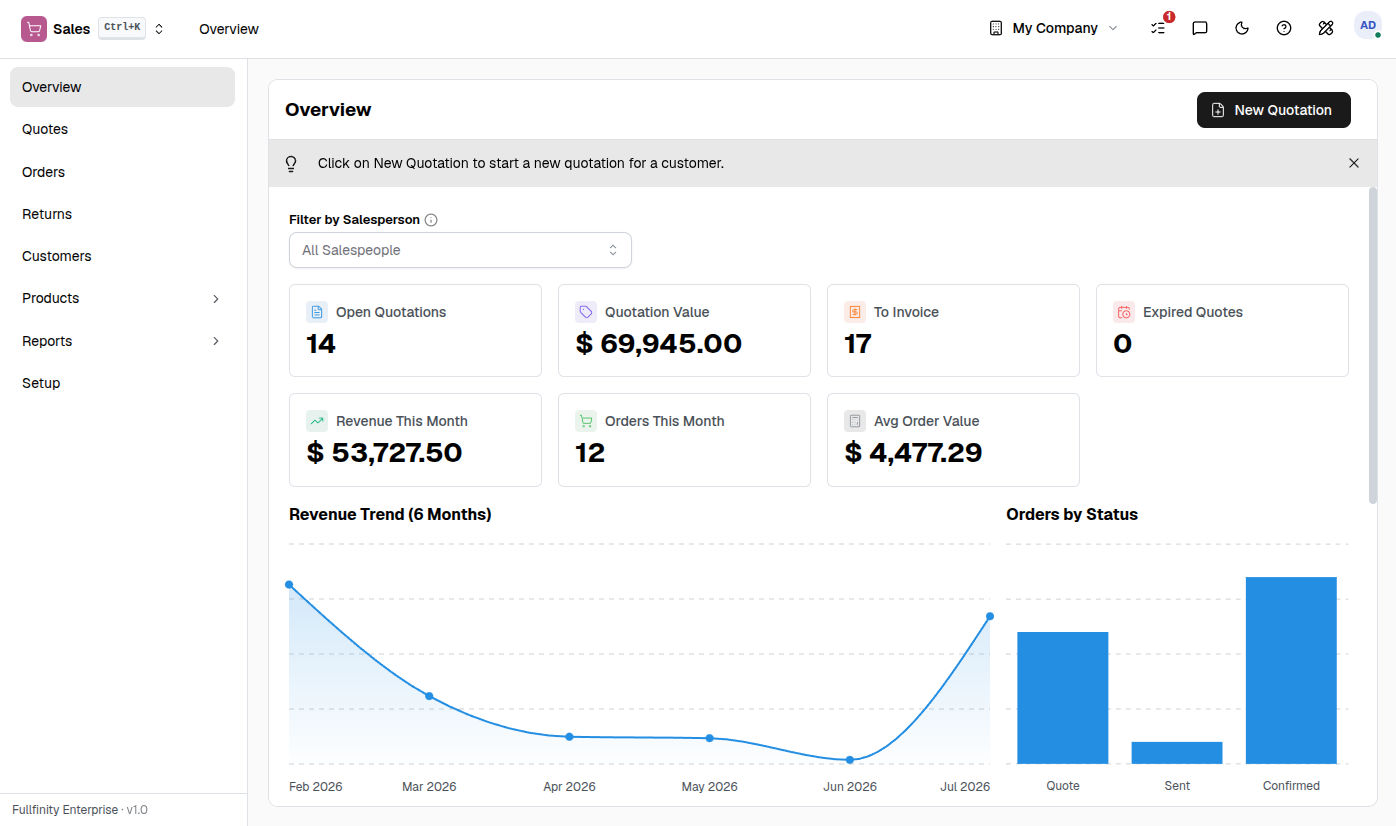Click the Confirmed bar in Orders by Status
This screenshot has width=1396, height=826.
(1291, 670)
